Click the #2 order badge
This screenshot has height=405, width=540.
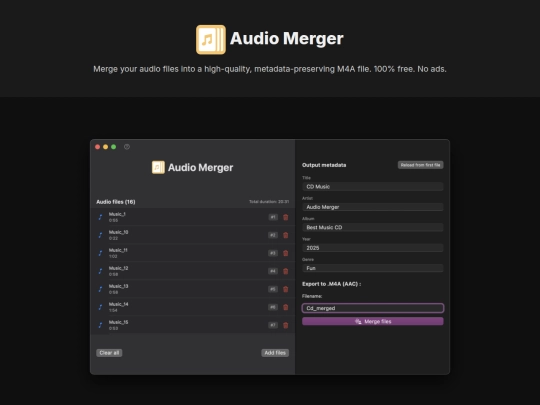(273, 235)
